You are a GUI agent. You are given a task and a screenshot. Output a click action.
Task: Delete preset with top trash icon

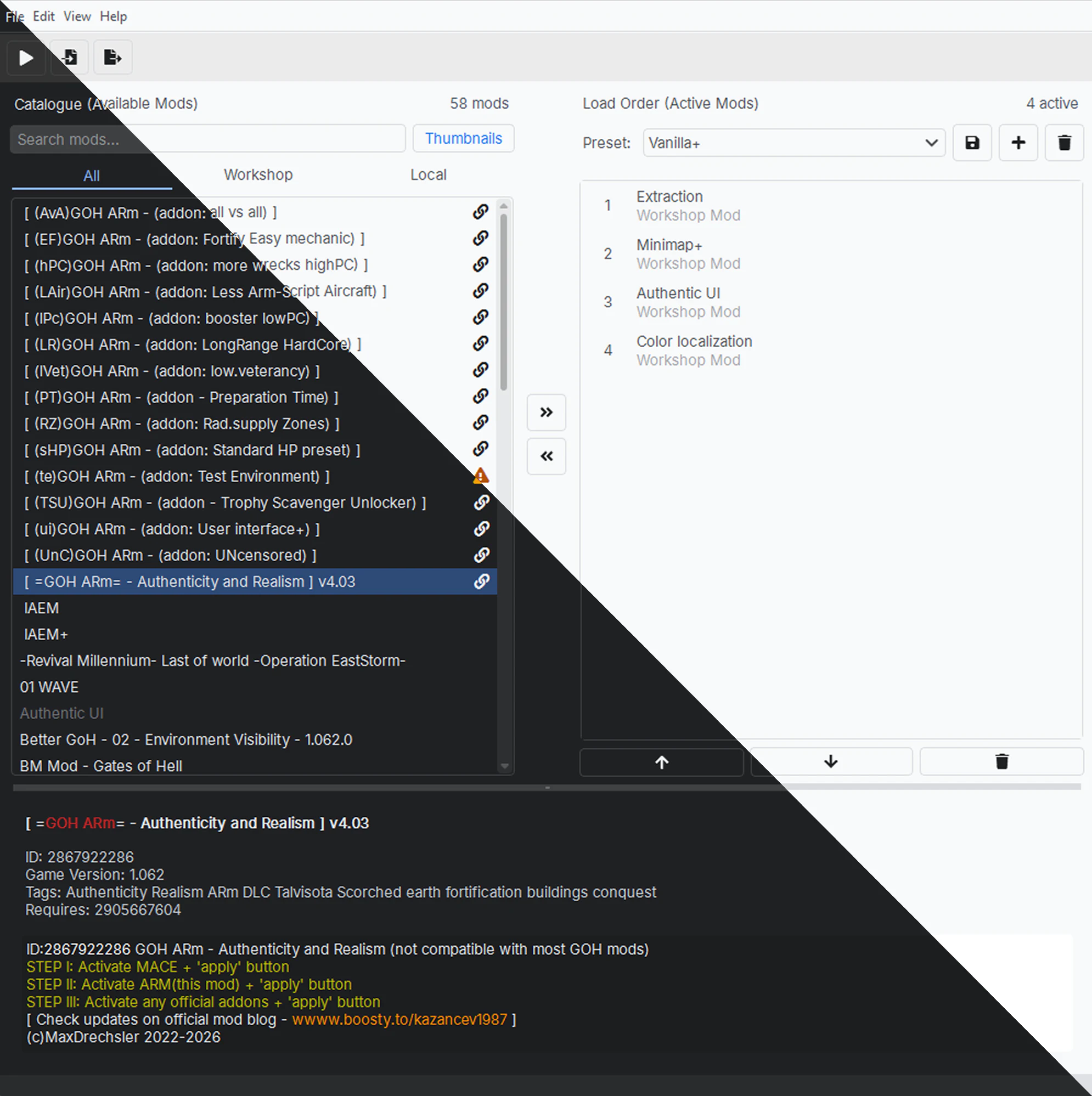pyautogui.click(x=1064, y=143)
